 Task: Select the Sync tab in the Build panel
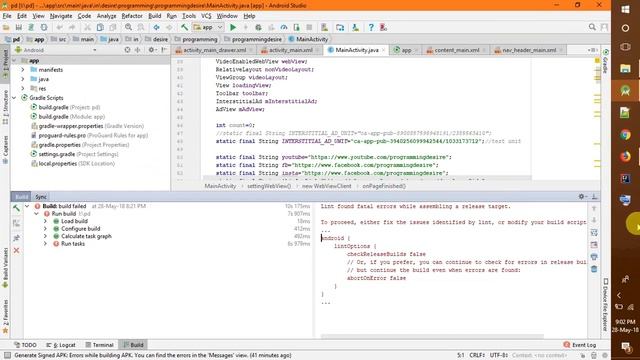[x=41, y=197]
